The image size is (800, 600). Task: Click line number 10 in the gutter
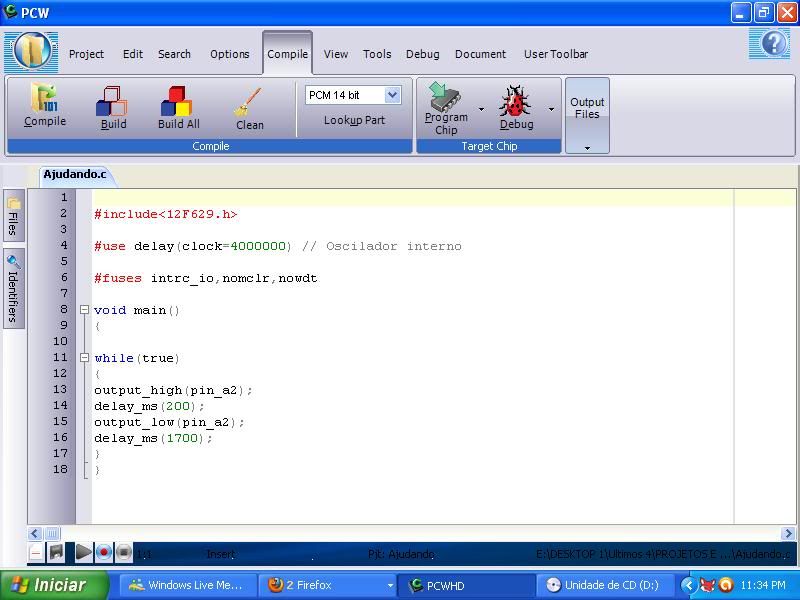(60, 341)
